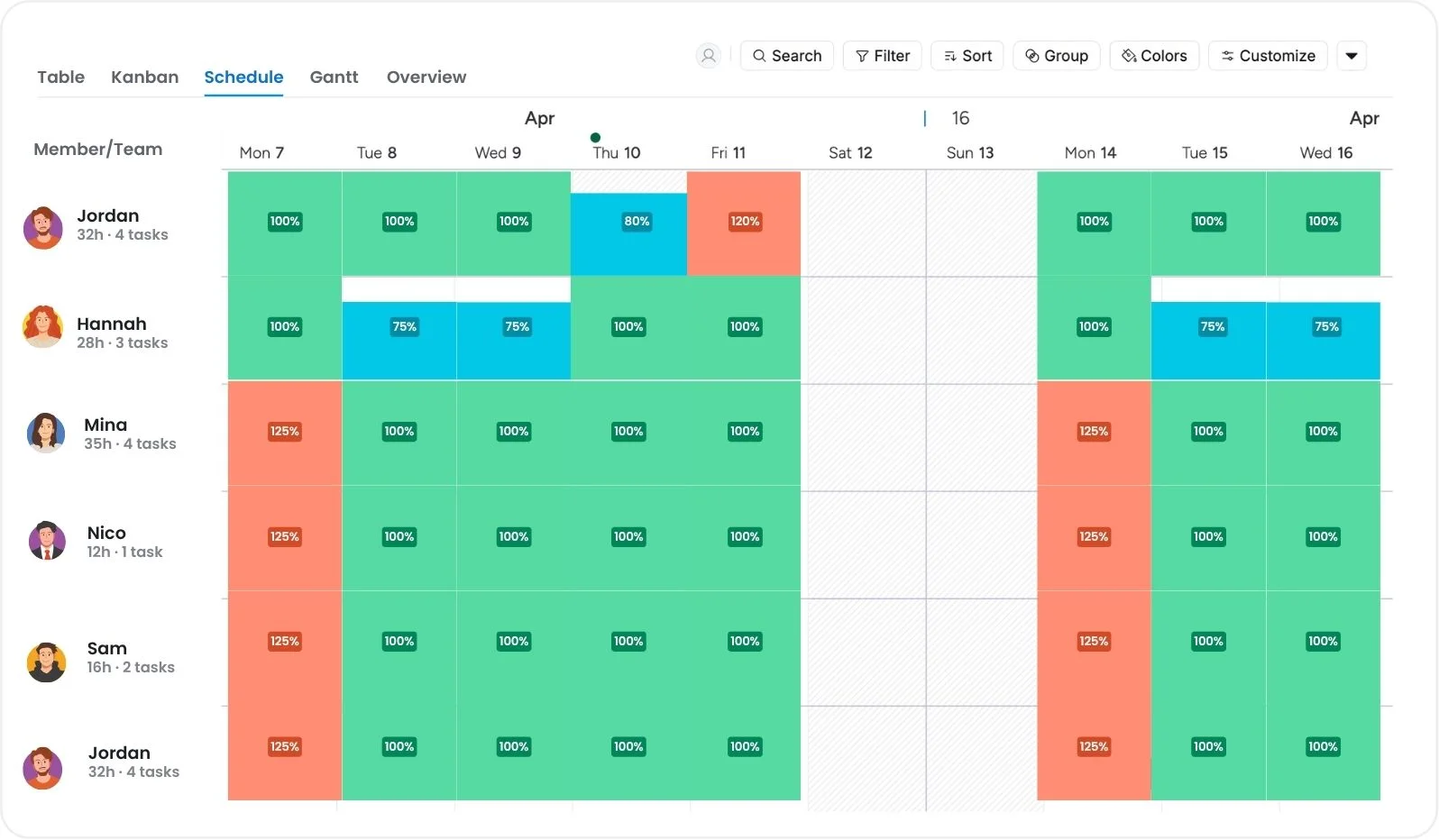The image size is (1439, 840).
Task: Click the Member/Team column header
Action: click(98, 150)
